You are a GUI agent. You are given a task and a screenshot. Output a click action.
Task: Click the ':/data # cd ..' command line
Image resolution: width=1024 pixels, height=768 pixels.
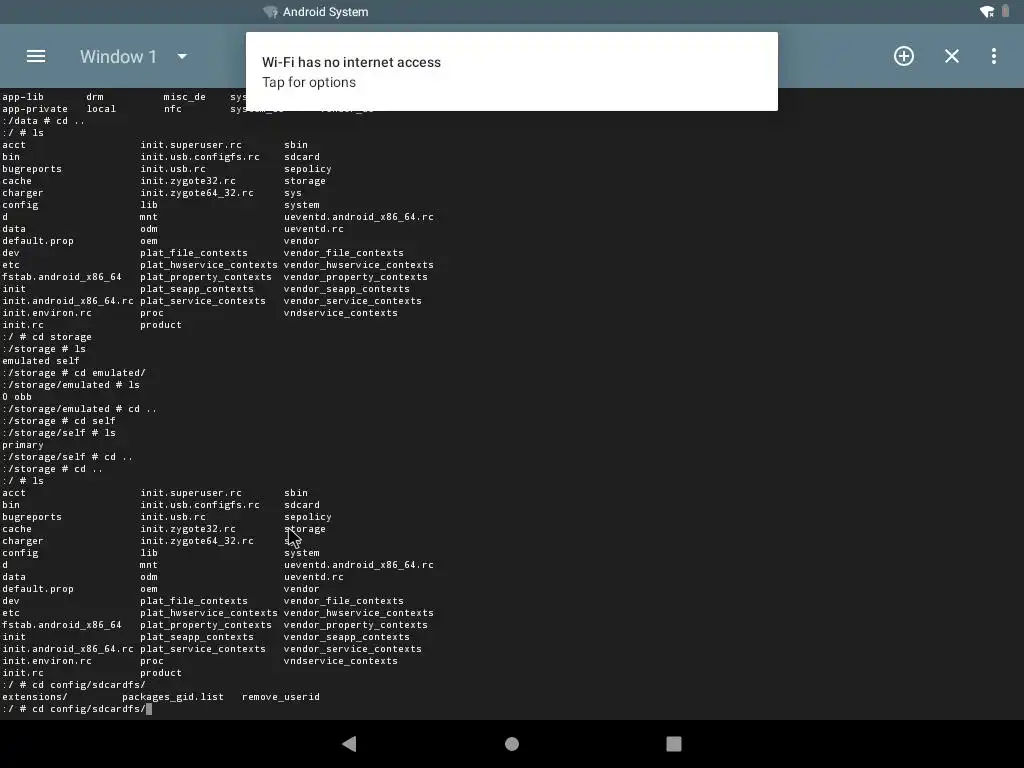coord(43,121)
